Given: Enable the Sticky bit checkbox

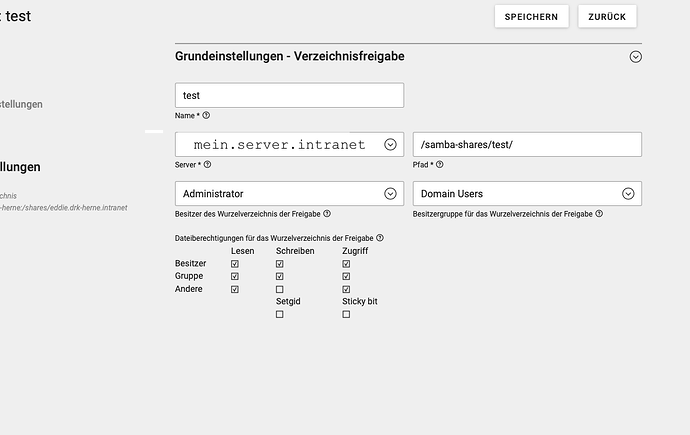Looking at the screenshot, I should 346,314.
